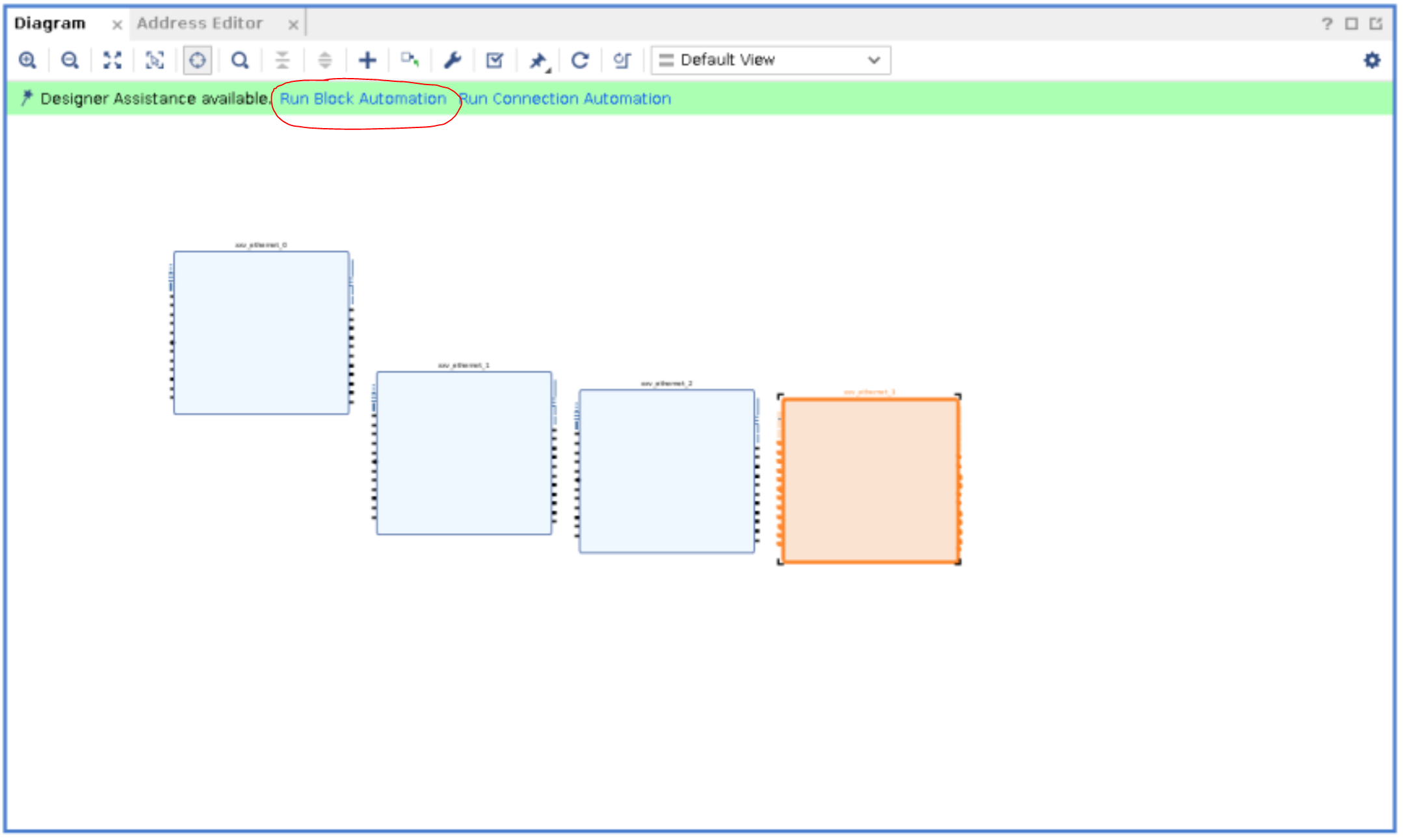This screenshot has height=840, width=1403.
Task: Click the Zoom In magnifier icon
Action: point(27,60)
